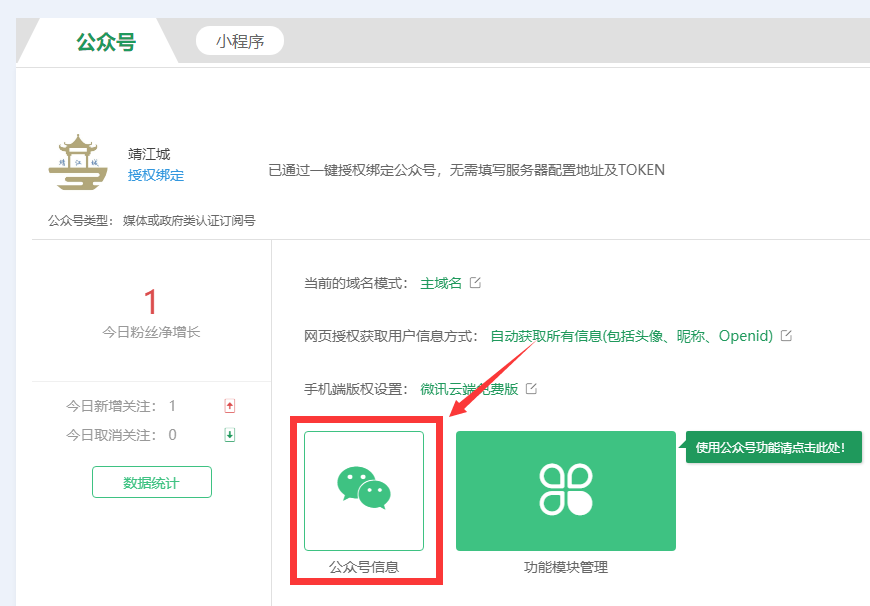This screenshot has height=606, width=870.
Task: Click the 主域名 domain mode link
Action: coord(441,283)
